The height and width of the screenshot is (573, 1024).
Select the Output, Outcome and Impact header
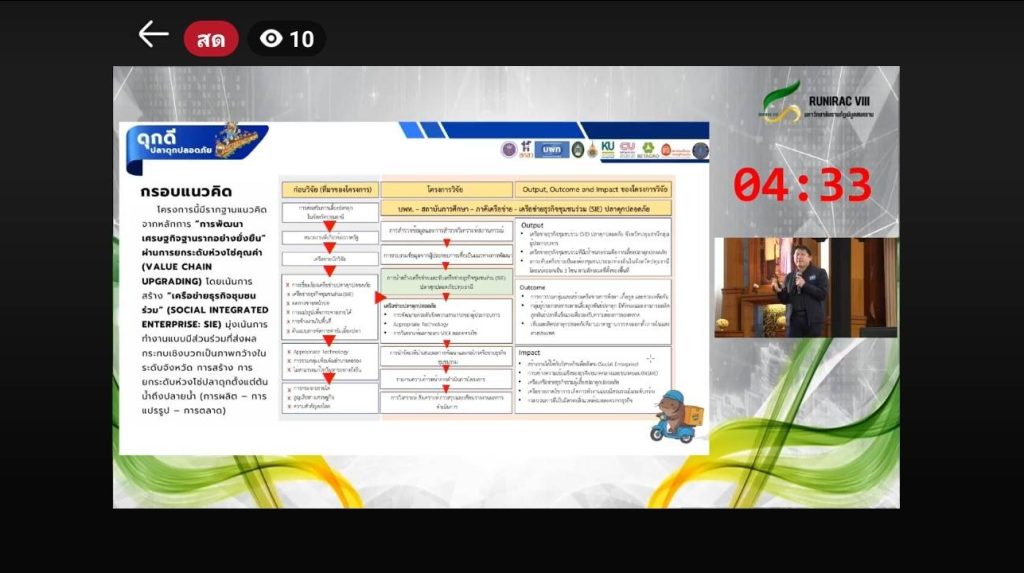tap(593, 188)
